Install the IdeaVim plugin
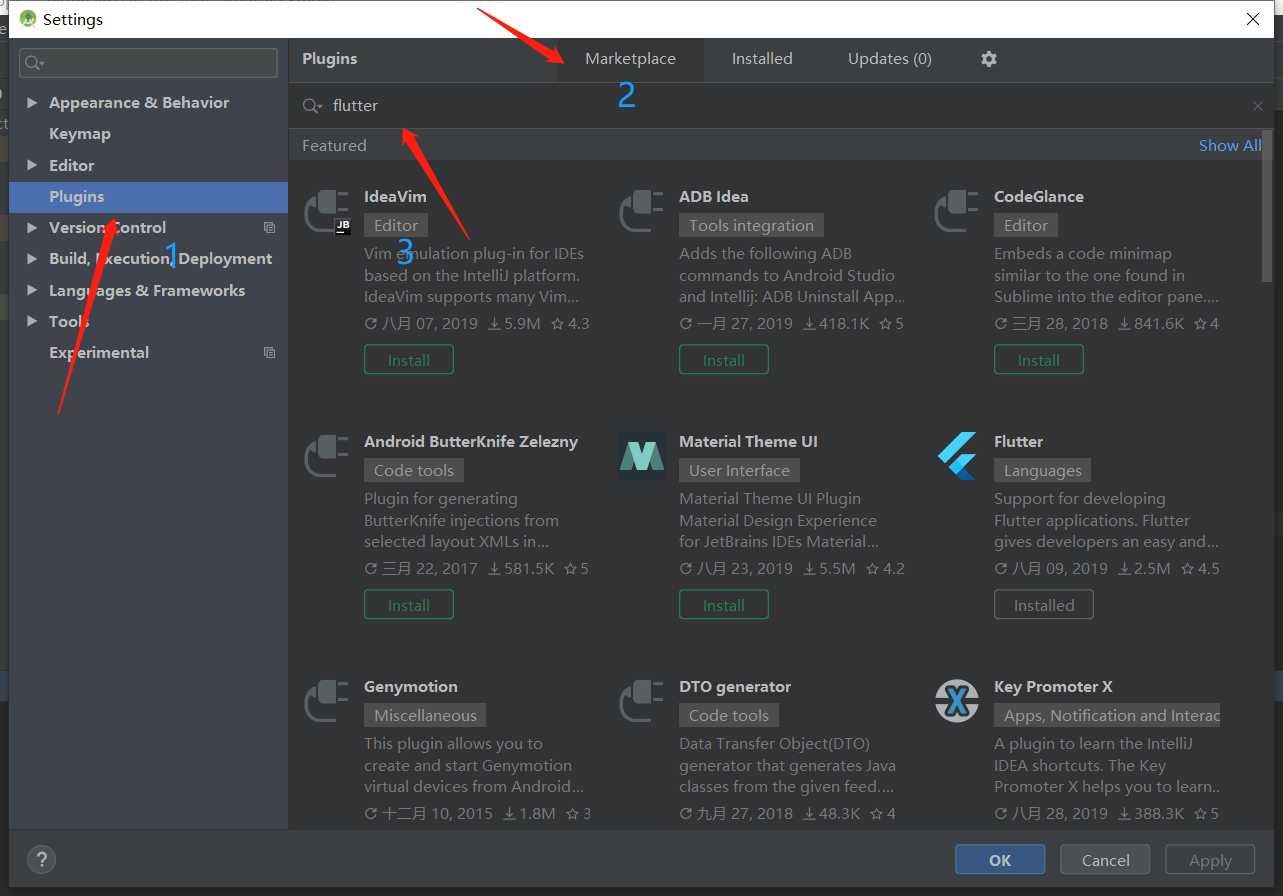The width and height of the screenshot is (1283, 896). click(409, 360)
